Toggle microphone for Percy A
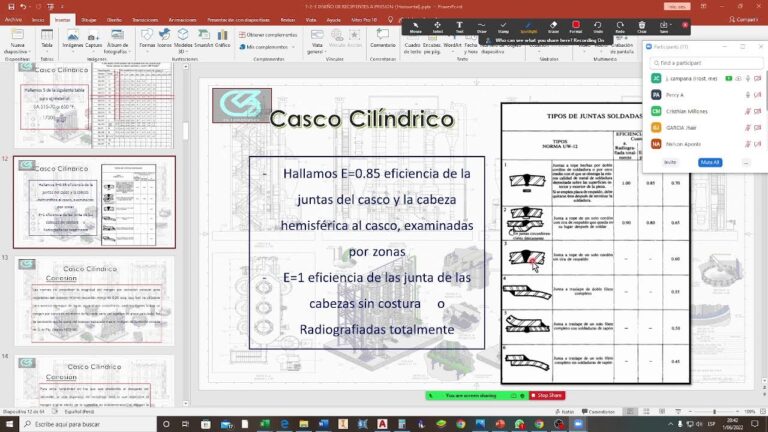This screenshot has width=768, height=432. coord(748,95)
